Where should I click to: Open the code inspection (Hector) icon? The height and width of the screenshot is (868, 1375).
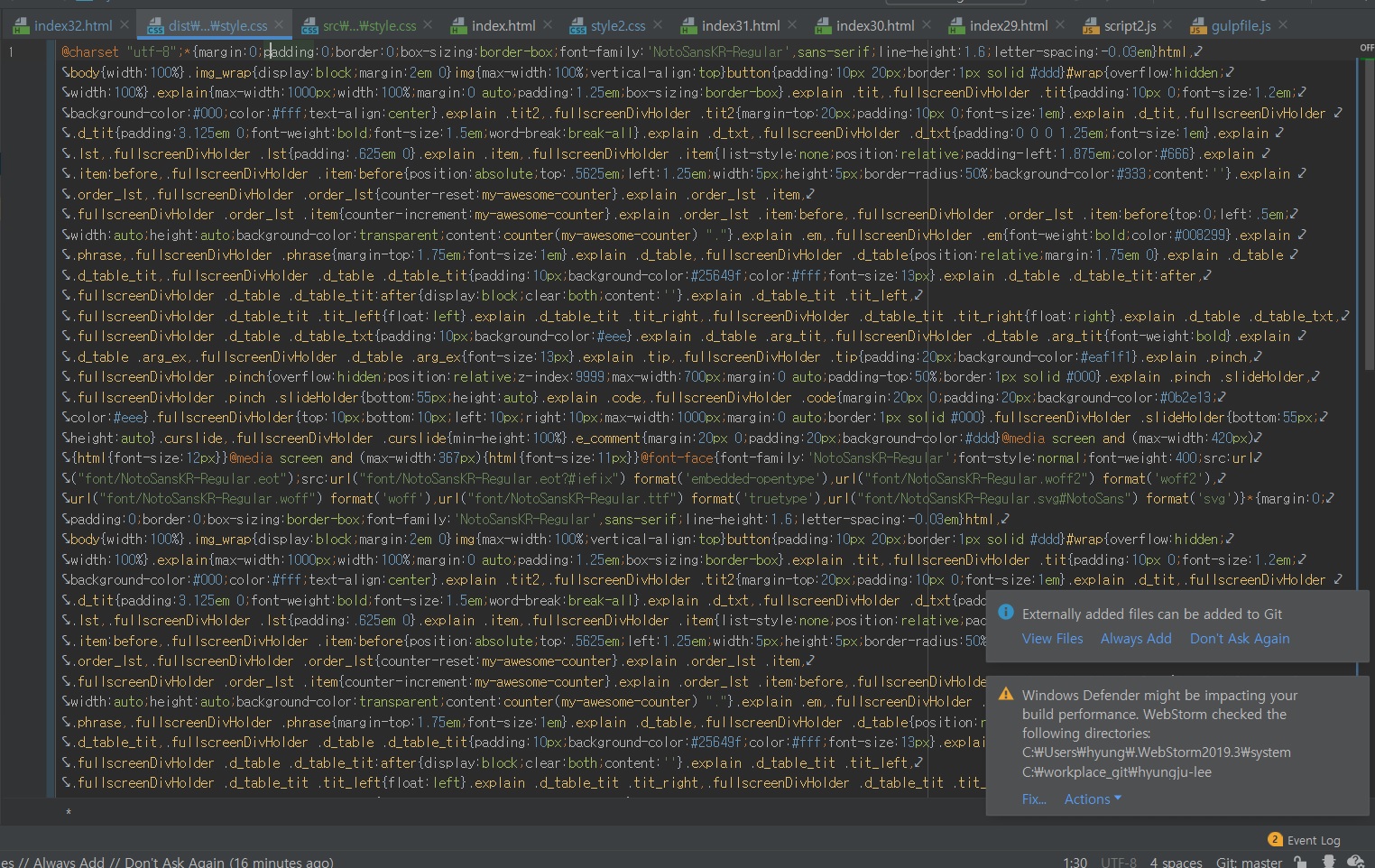click(1328, 862)
